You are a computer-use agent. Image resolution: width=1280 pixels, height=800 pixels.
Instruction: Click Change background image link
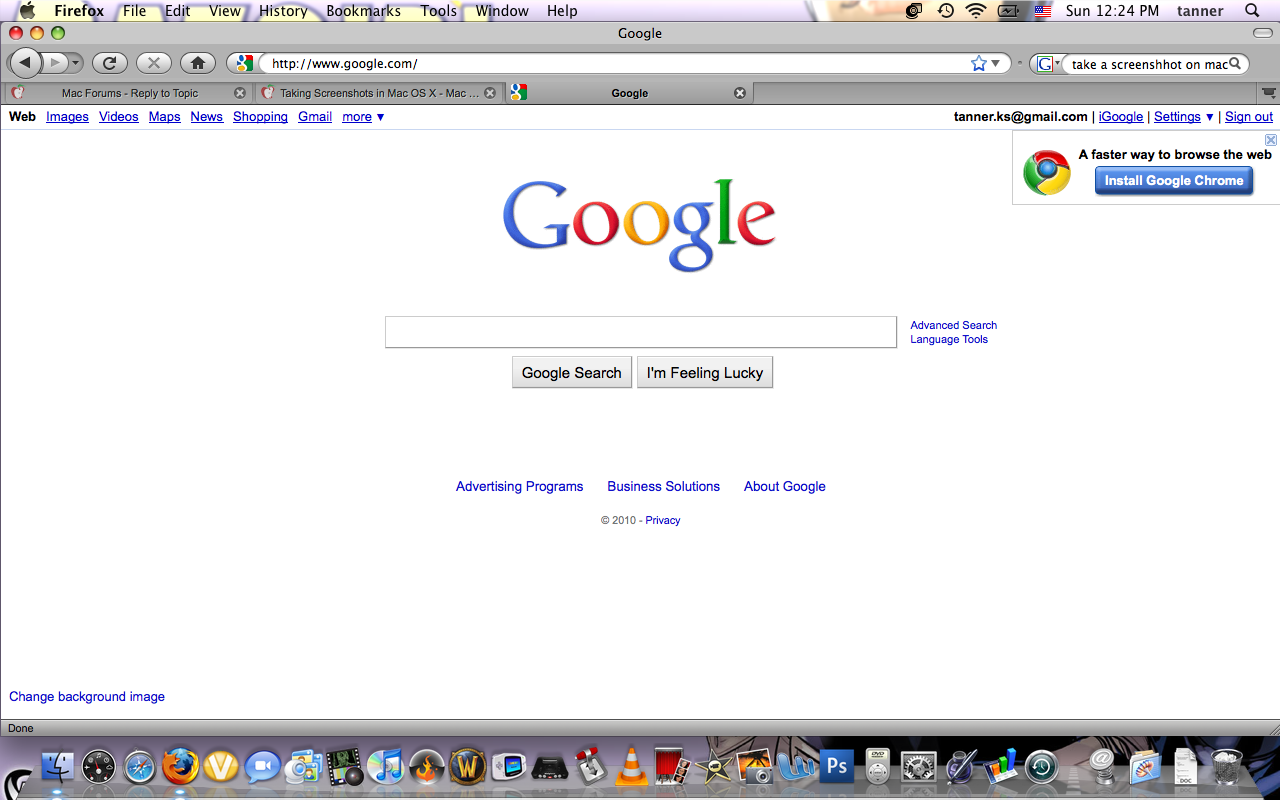point(87,697)
